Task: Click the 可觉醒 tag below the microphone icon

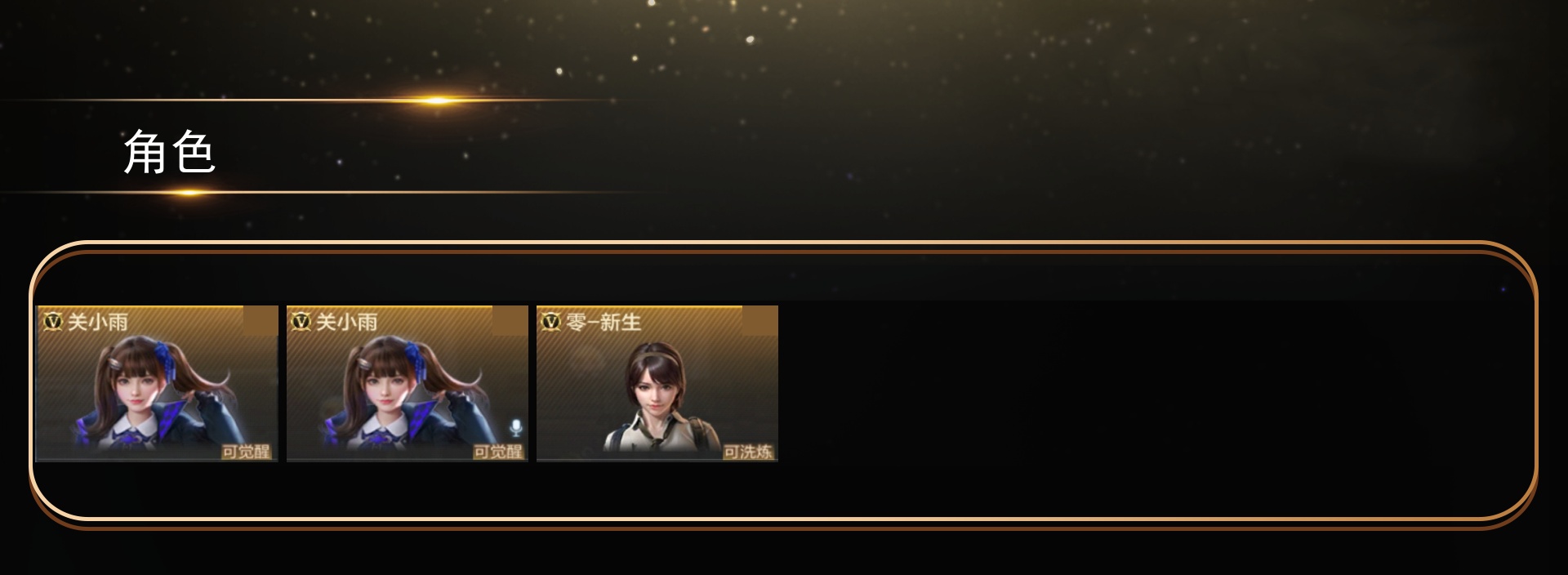Action: pyautogui.click(x=497, y=452)
